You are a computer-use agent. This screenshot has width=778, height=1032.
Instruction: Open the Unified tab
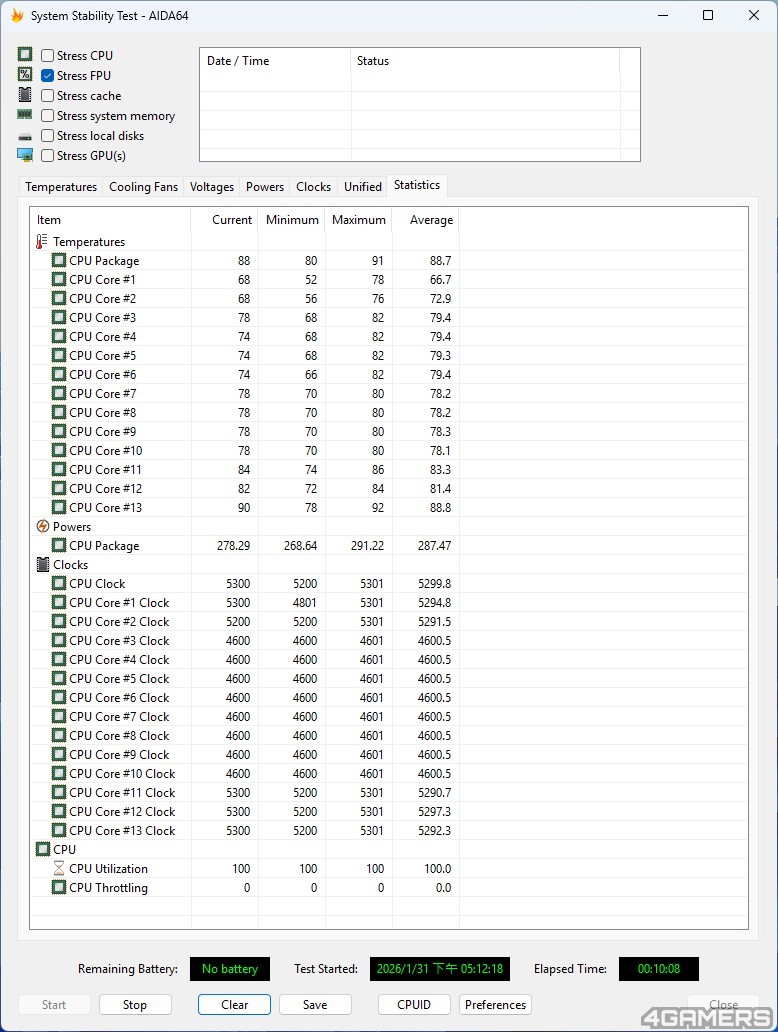[x=362, y=187]
